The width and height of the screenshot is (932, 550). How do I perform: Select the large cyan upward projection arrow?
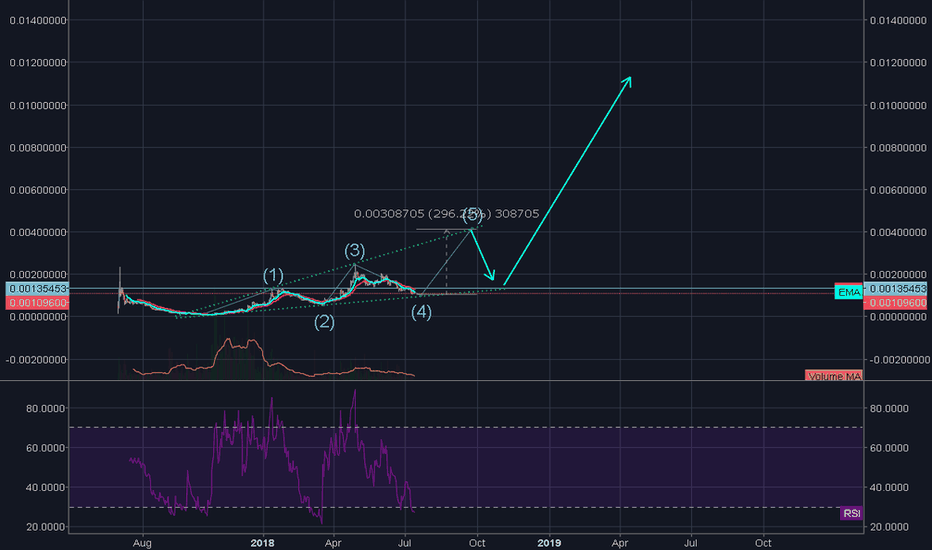pyautogui.click(x=568, y=181)
